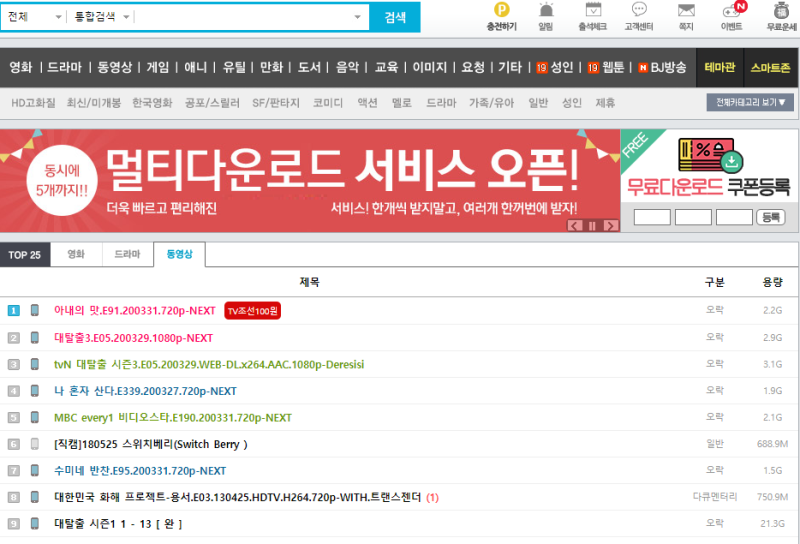Click the 다큐멘터리 category cell
800x544 pixels.
714,497
